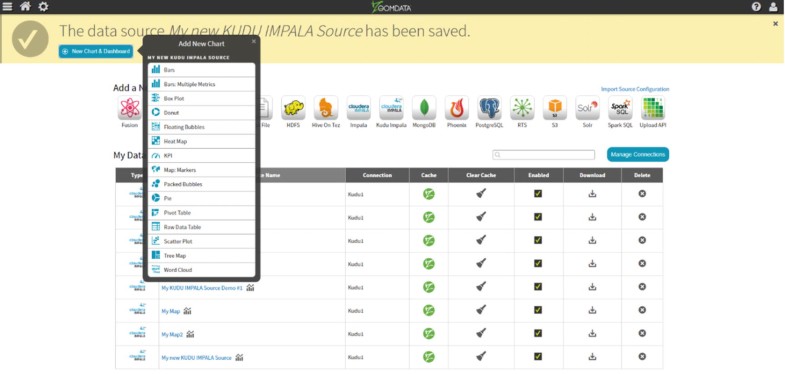This screenshot has height=374, width=785.
Task: Select the MongoDB data source icon
Action: [x=424, y=108]
